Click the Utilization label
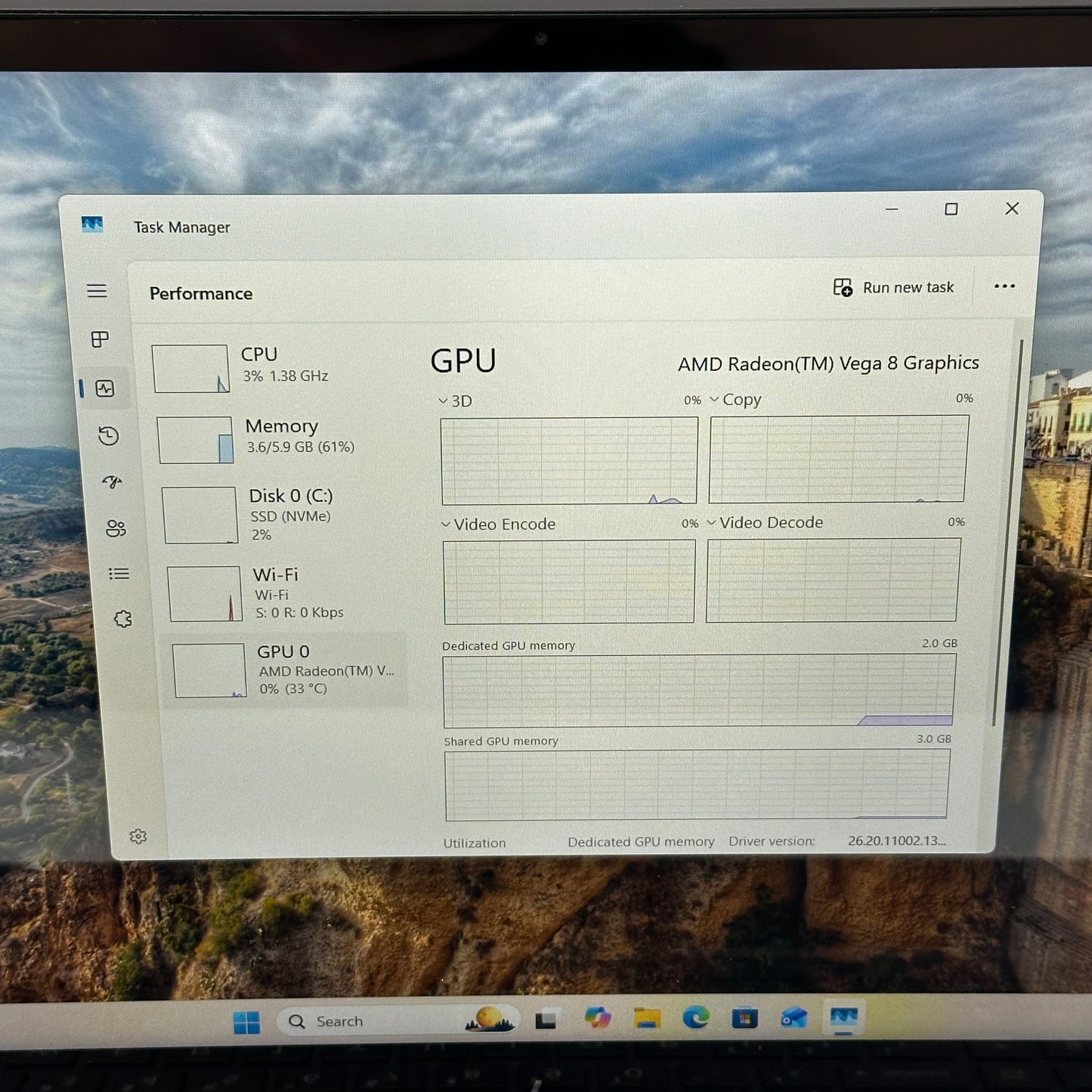 (x=475, y=843)
